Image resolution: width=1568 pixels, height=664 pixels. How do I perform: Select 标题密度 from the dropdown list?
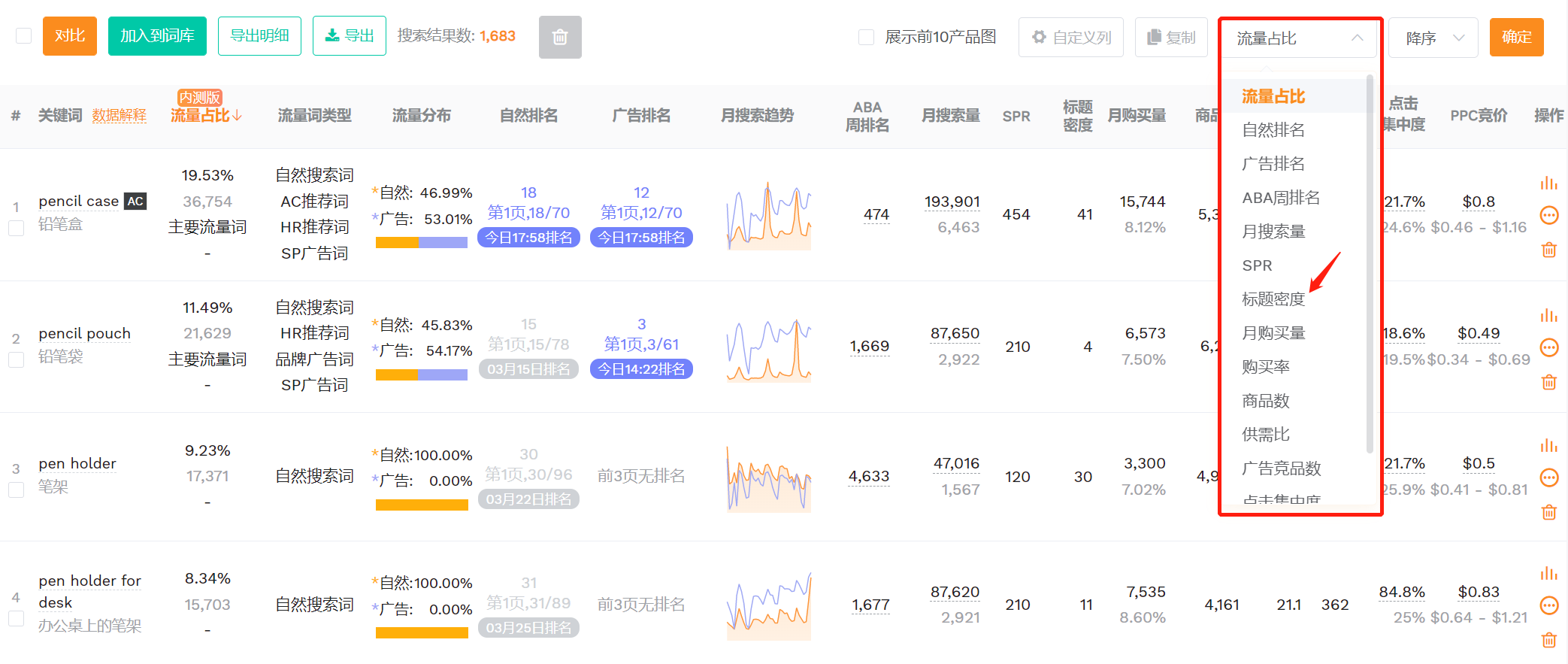coord(1273,299)
